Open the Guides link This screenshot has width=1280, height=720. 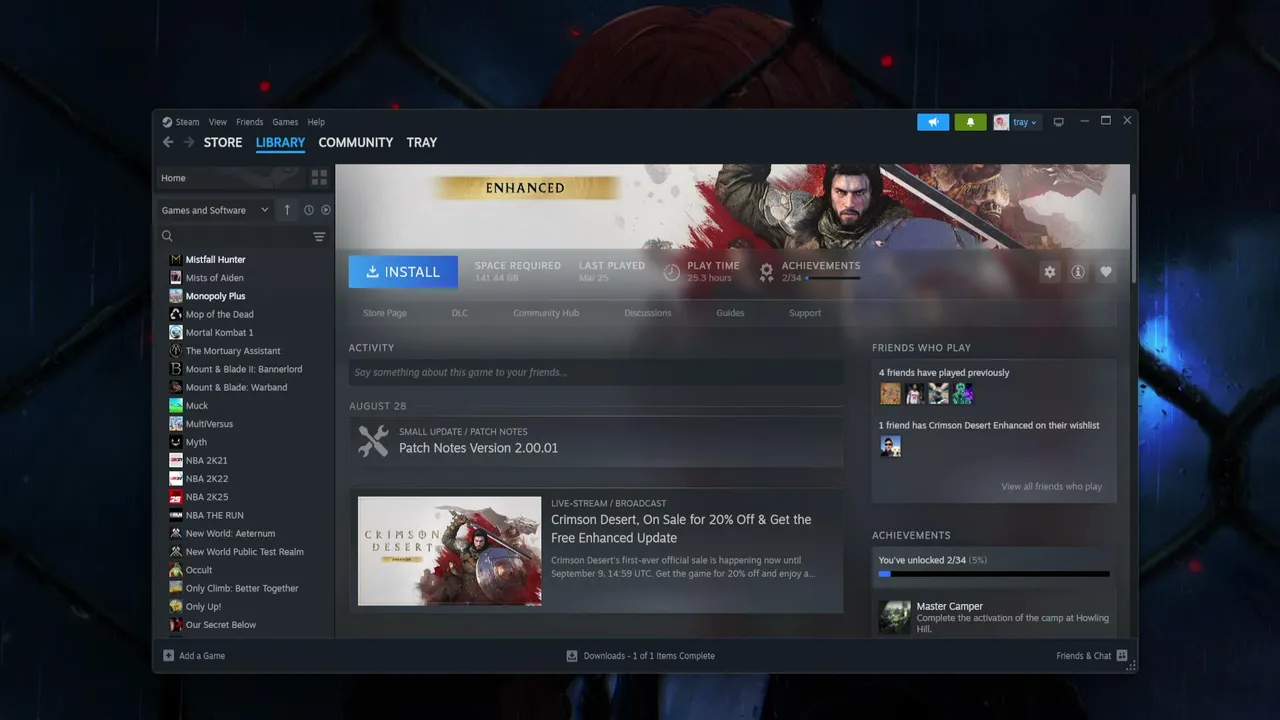point(730,313)
